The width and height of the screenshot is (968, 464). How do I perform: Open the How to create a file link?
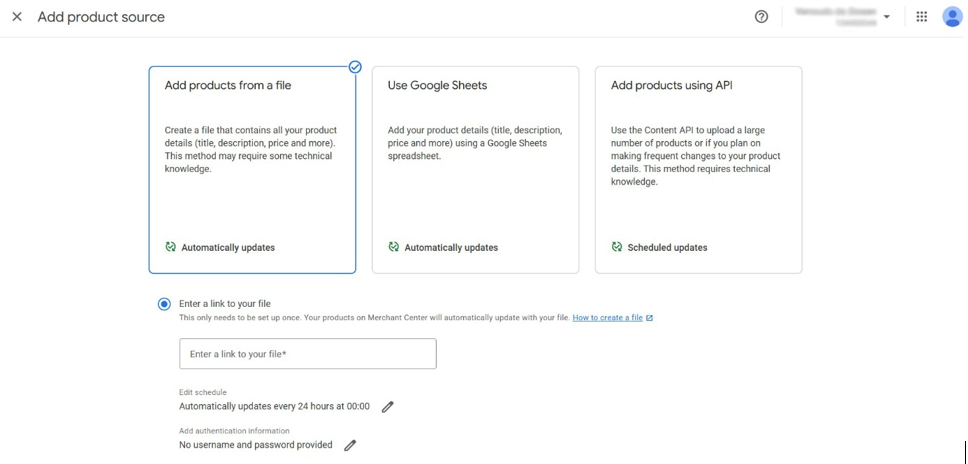tap(607, 318)
